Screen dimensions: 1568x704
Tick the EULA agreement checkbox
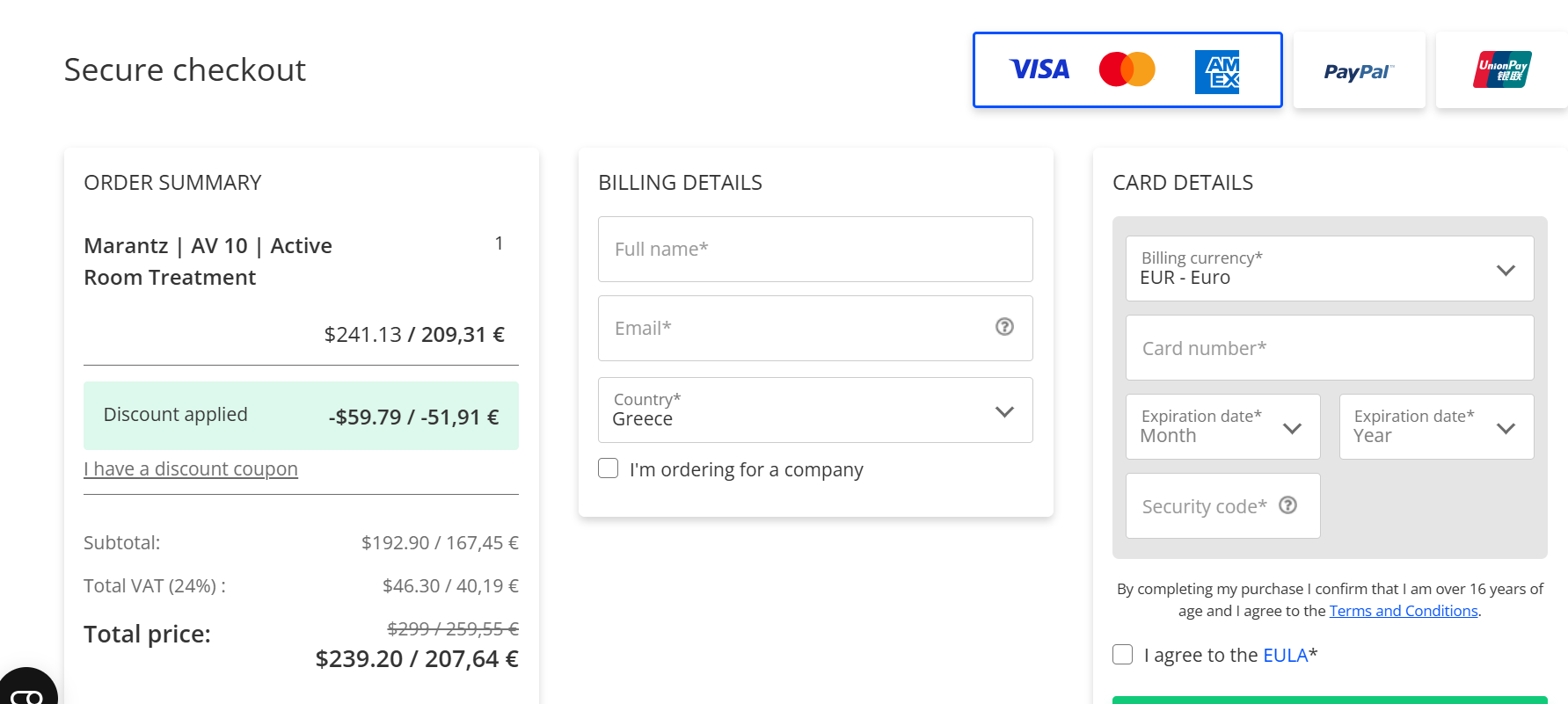(1123, 654)
